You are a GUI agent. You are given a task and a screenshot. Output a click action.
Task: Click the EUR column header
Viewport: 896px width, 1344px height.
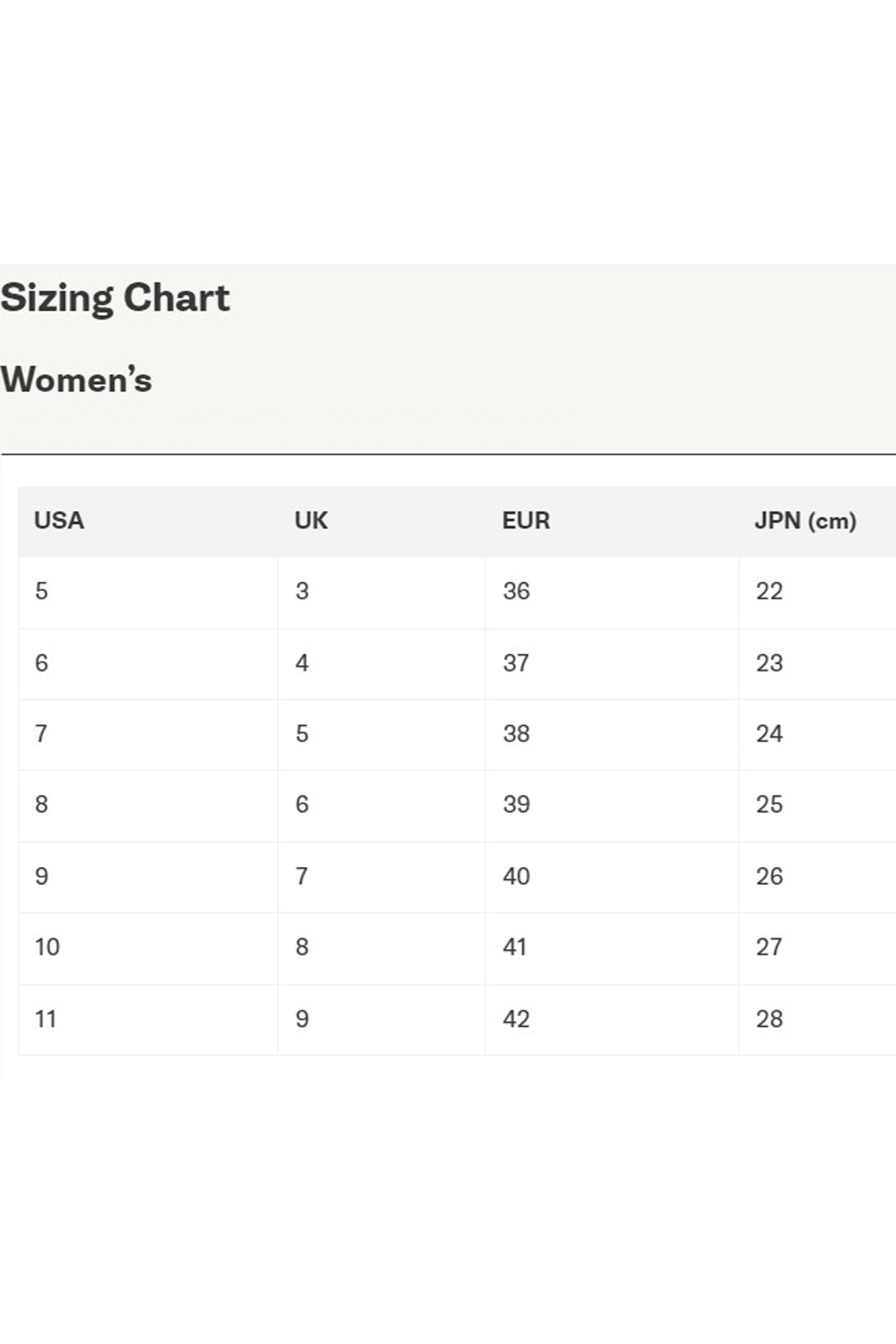point(526,520)
